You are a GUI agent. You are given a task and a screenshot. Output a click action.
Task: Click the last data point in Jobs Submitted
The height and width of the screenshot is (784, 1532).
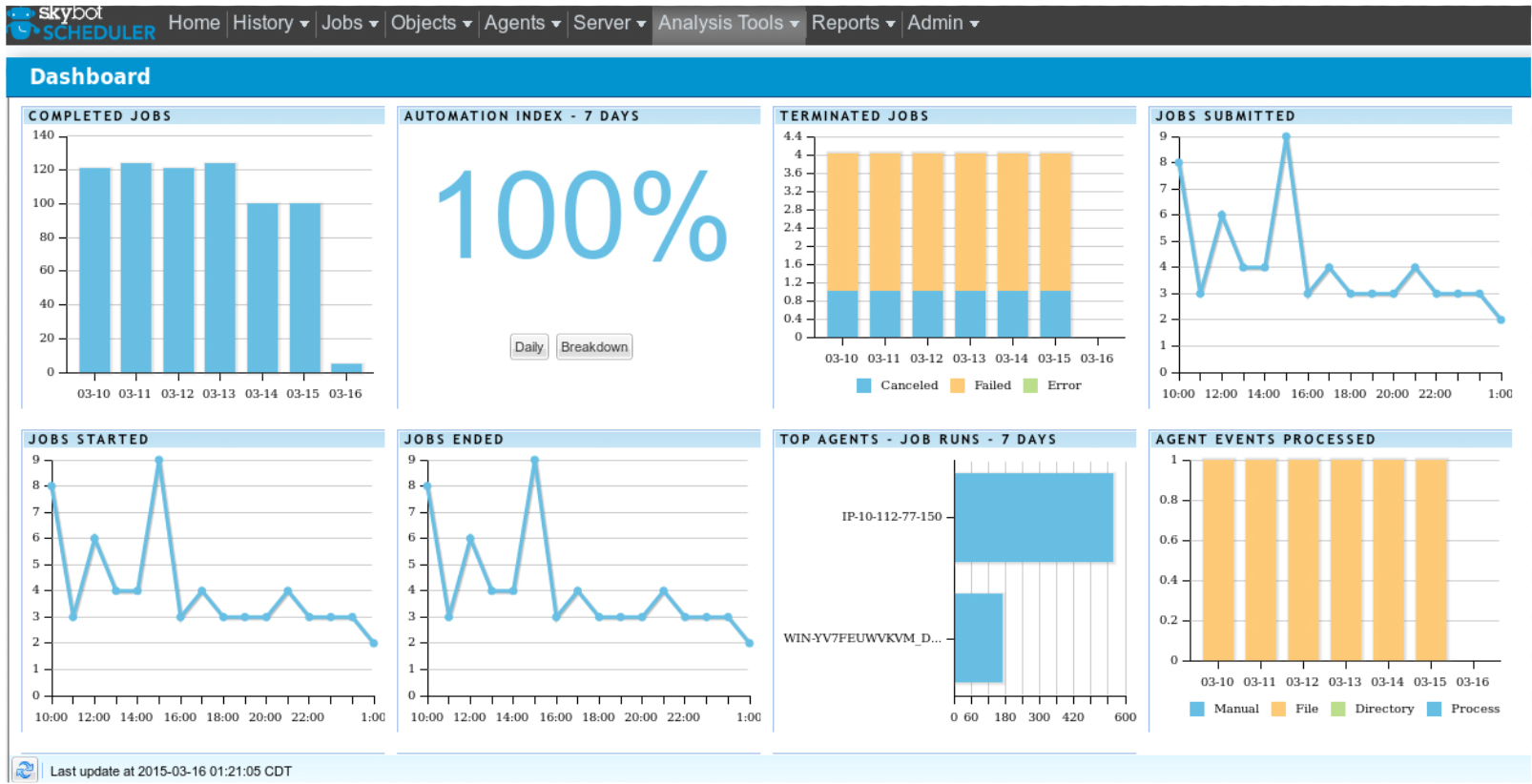(x=1501, y=320)
